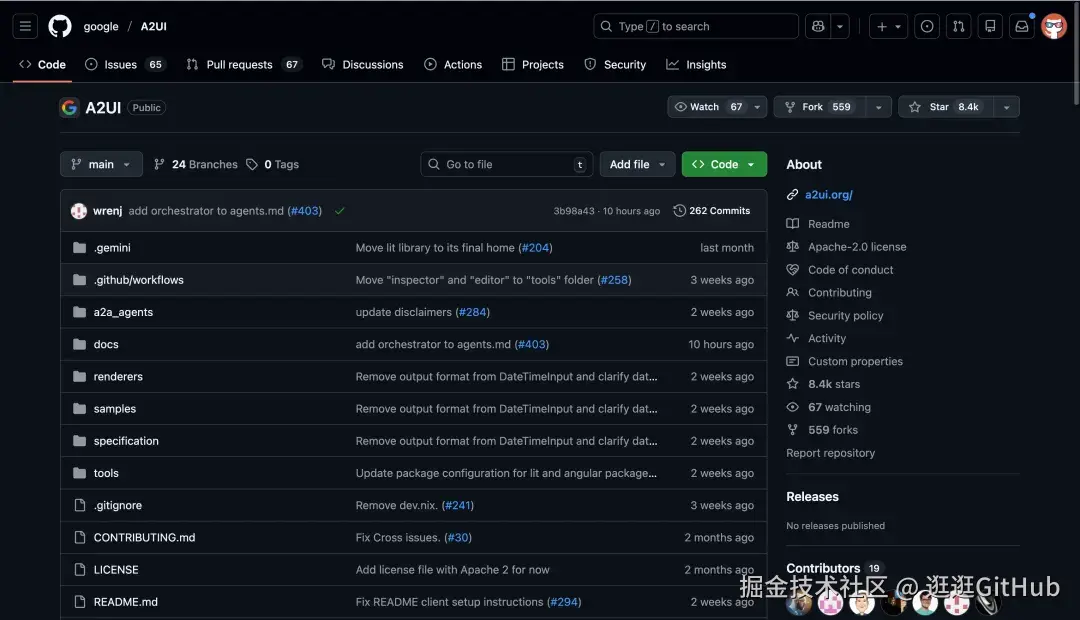Viewport: 1080px width, 620px height.
Task: Open pull requests icon in header
Action: (x=958, y=26)
